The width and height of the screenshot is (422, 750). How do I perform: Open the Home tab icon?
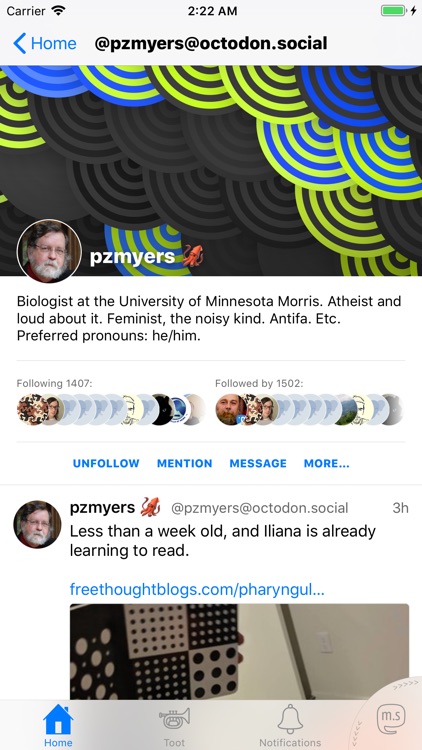58,725
